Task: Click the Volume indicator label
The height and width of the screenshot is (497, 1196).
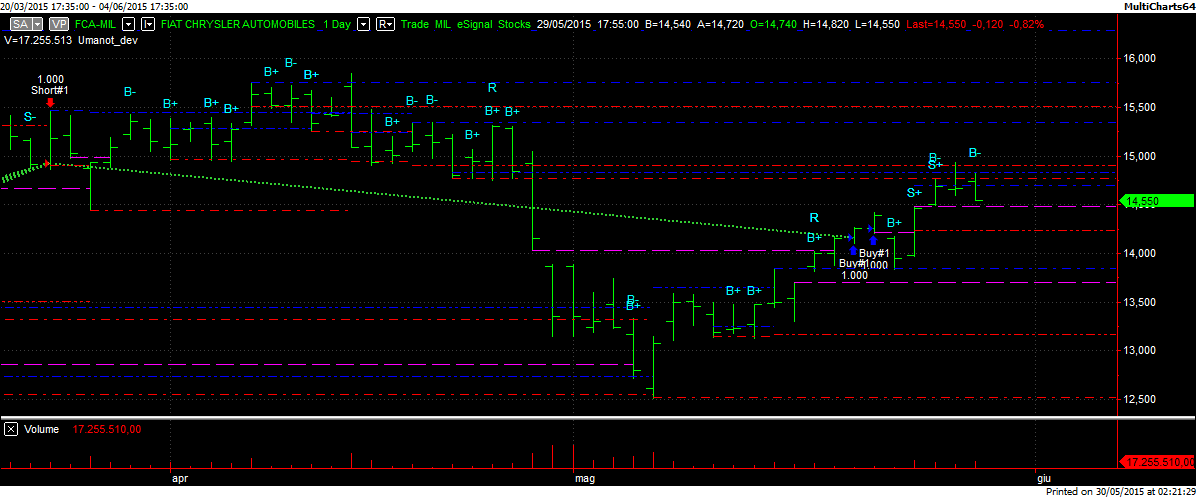Action: [x=41, y=429]
